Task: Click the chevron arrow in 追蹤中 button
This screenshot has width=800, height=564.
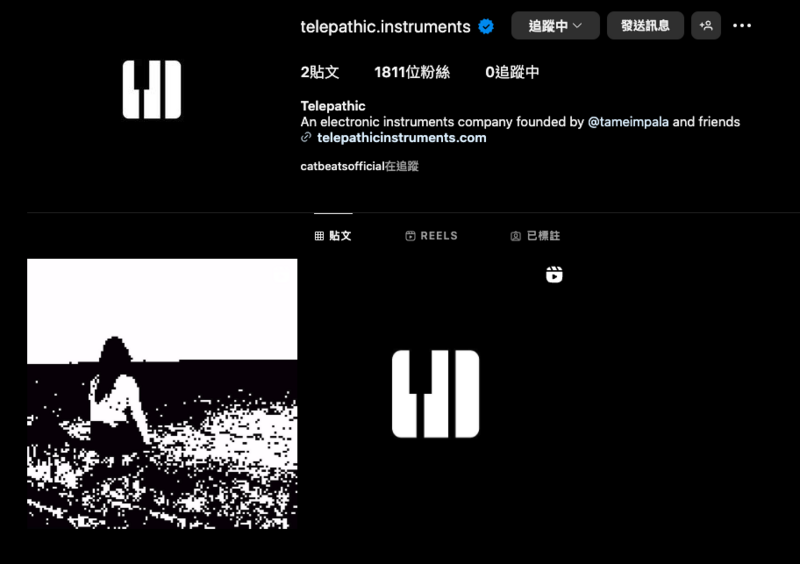Action: (578, 26)
